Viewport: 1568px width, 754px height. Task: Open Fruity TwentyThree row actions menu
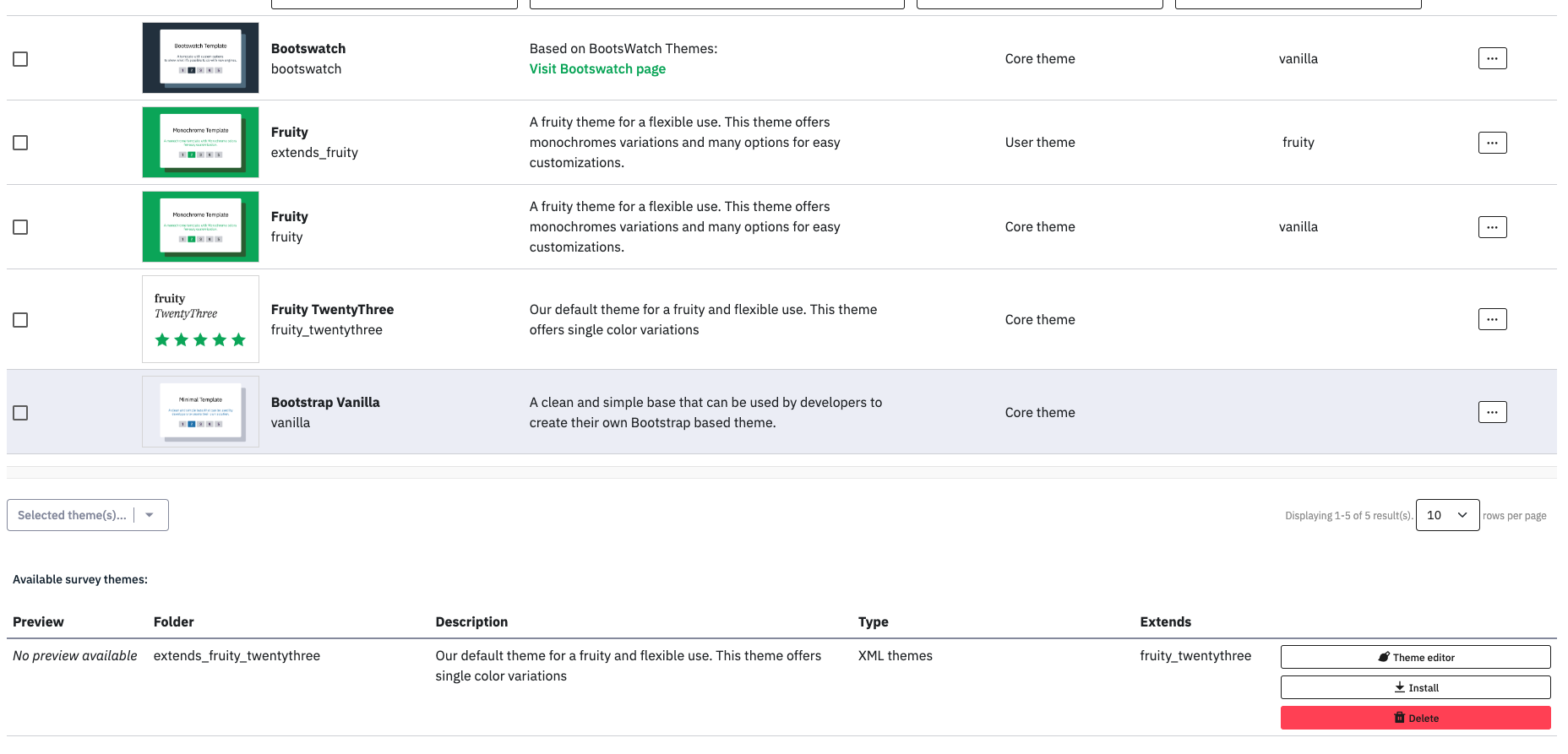coord(1492,319)
